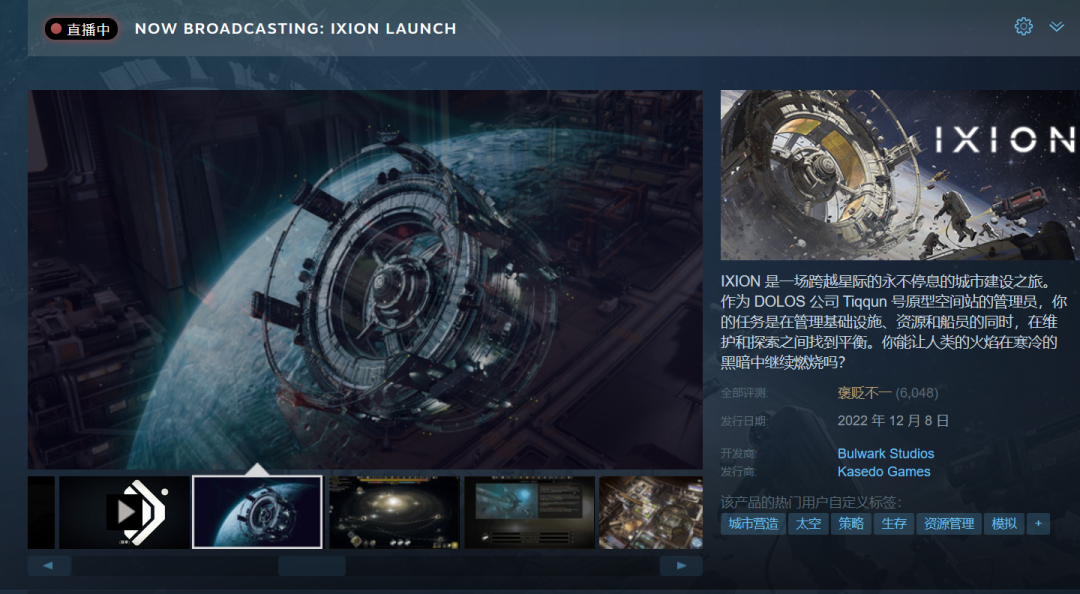Select the 策略 tag
The height and width of the screenshot is (594, 1080).
[x=851, y=524]
